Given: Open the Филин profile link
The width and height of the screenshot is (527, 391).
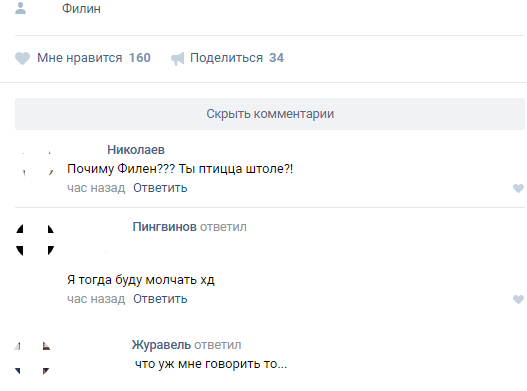Looking at the screenshot, I should (81, 8).
